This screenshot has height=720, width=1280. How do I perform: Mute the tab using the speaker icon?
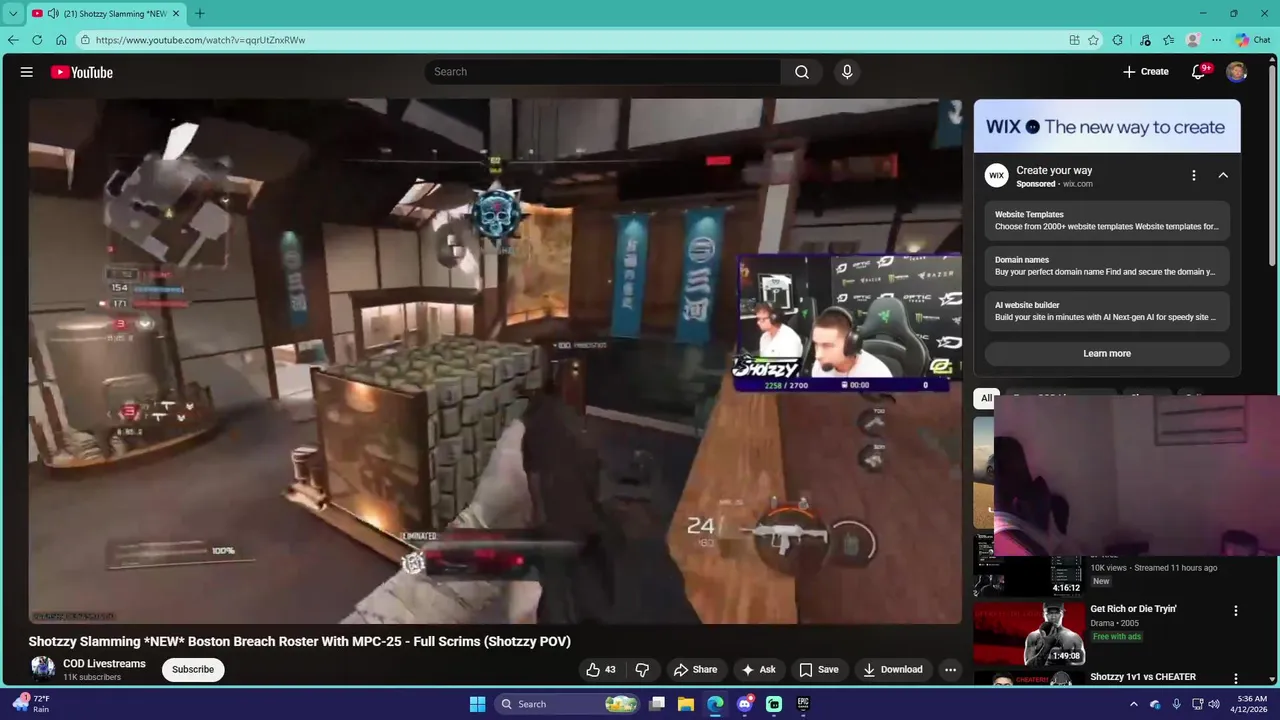coord(53,14)
